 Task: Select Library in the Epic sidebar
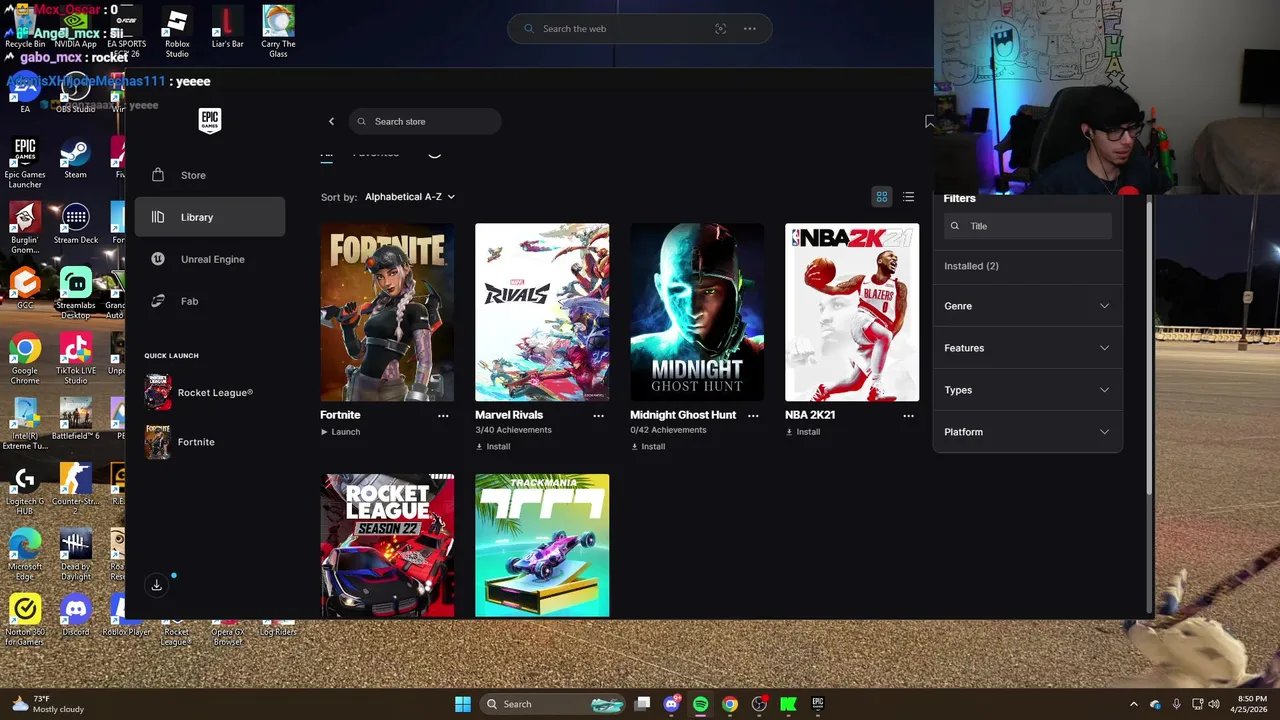210,217
